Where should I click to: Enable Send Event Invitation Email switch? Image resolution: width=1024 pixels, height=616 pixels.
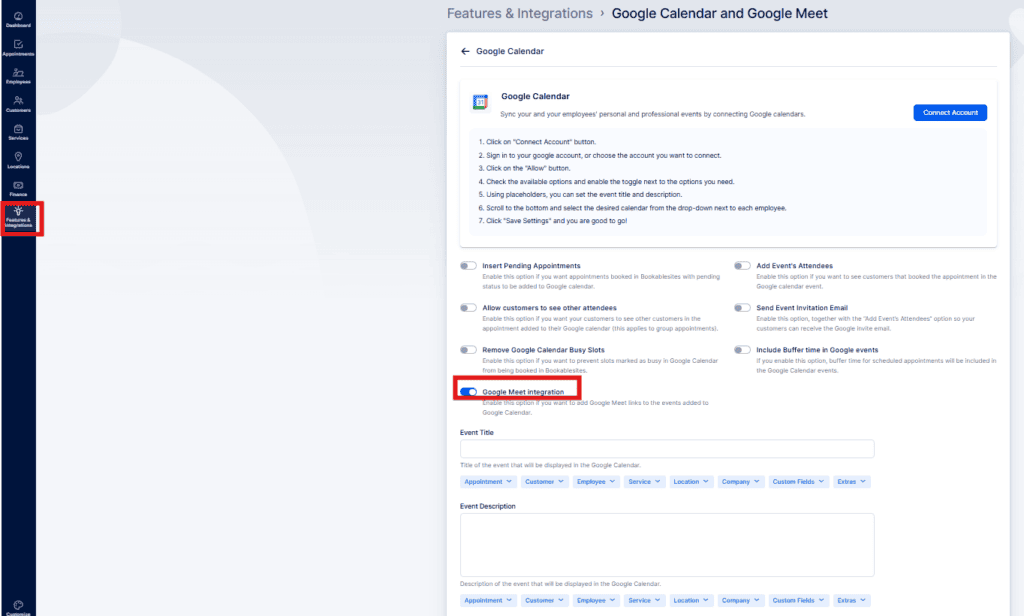742,308
